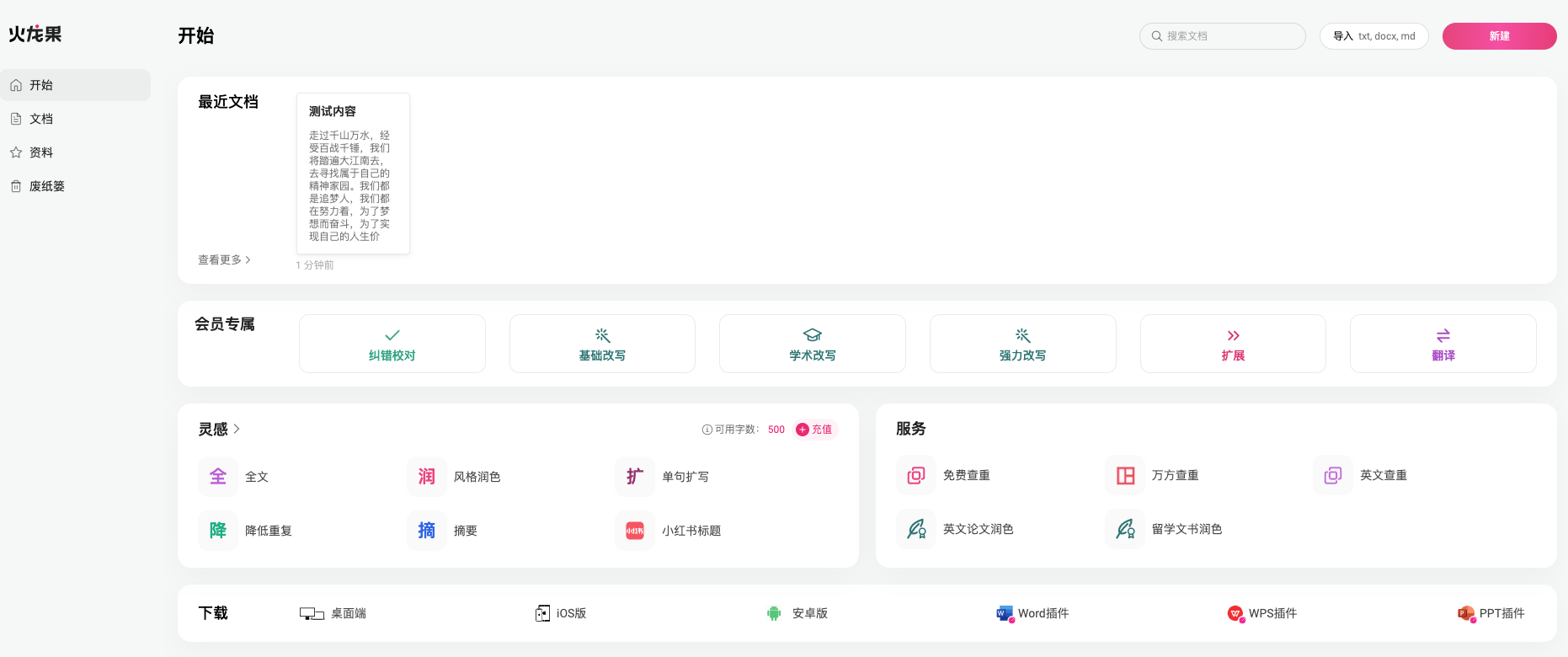Viewport: 1568px width, 657px height.
Task: Expand 查看更多 recent documents
Action: 224,260
